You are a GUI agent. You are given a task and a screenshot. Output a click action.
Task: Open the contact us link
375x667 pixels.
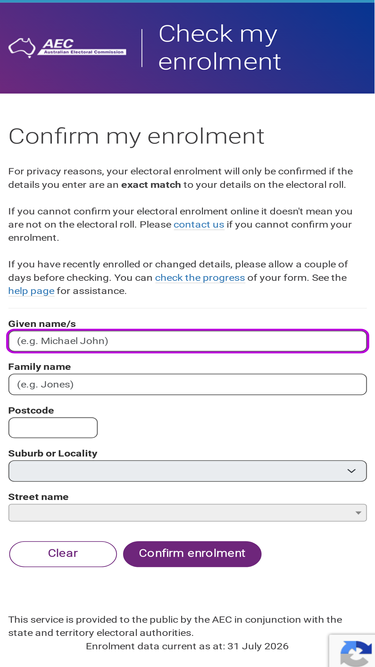point(199,225)
